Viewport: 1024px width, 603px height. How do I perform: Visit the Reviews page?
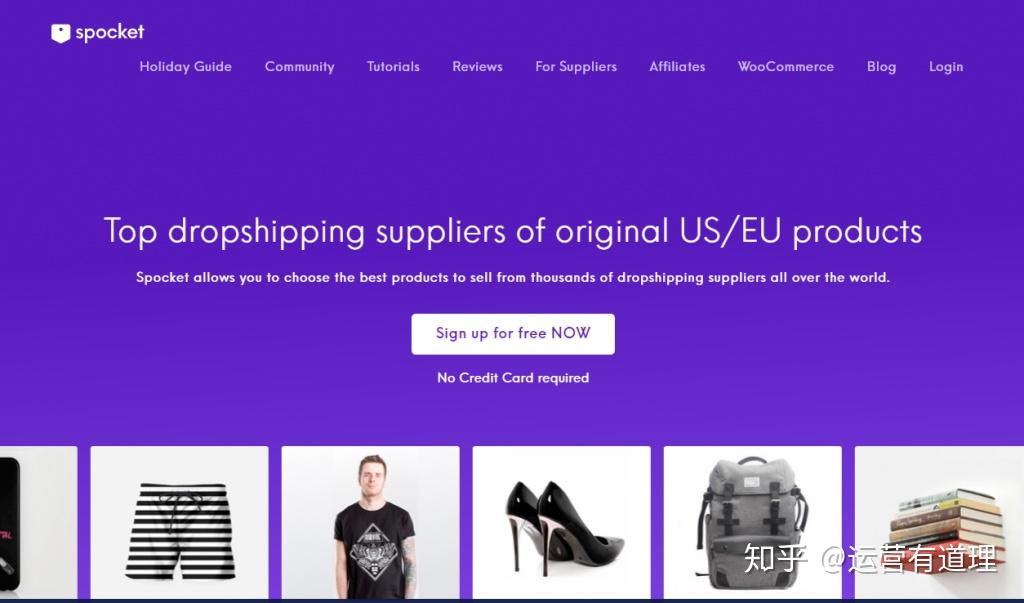[x=477, y=67]
